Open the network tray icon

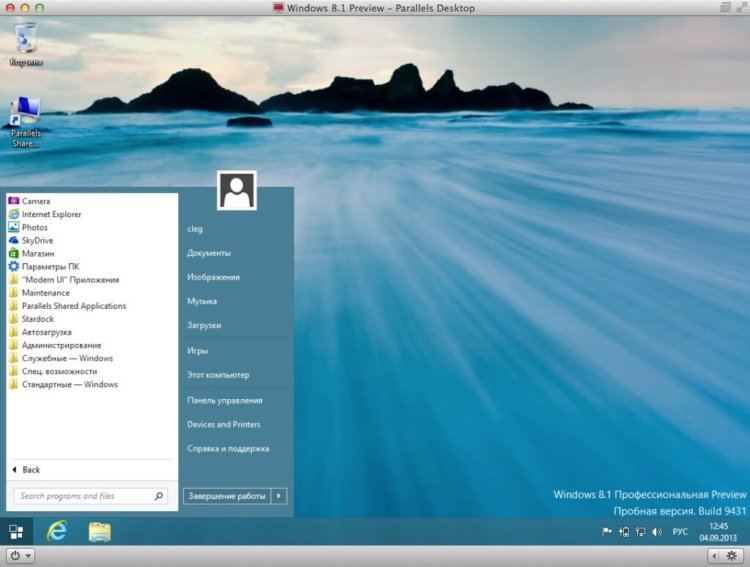pos(640,532)
